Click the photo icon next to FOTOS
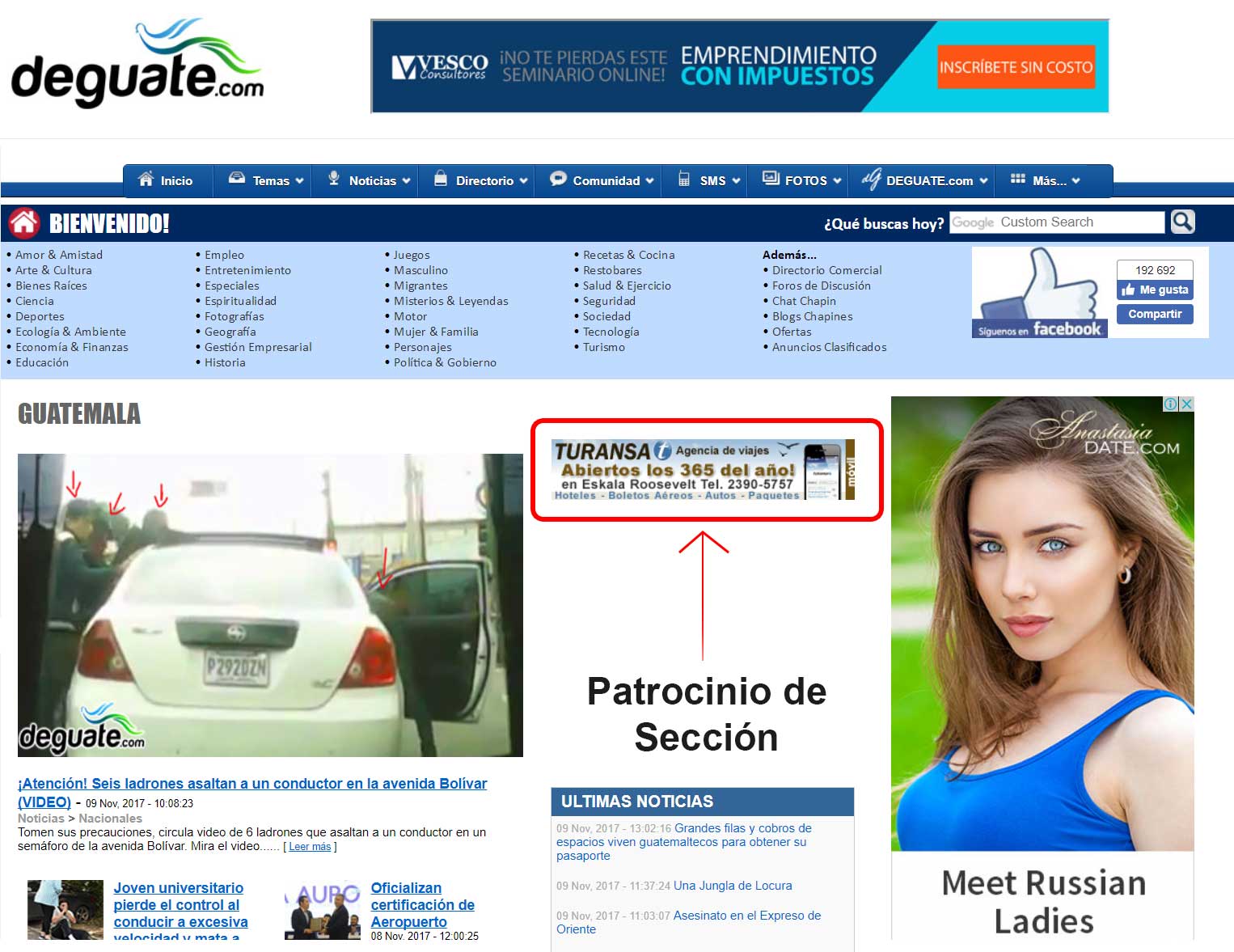 pyautogui.click(x=771, y=179)
